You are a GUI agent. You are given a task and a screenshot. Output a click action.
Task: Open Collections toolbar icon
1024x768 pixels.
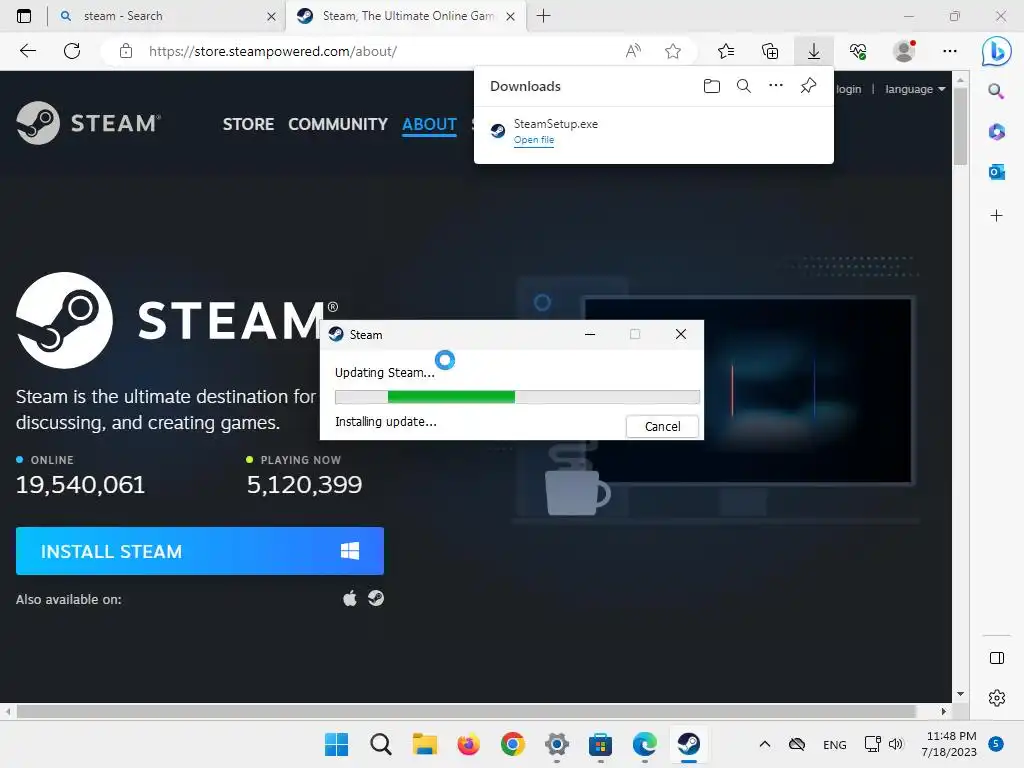click(770, 51)
